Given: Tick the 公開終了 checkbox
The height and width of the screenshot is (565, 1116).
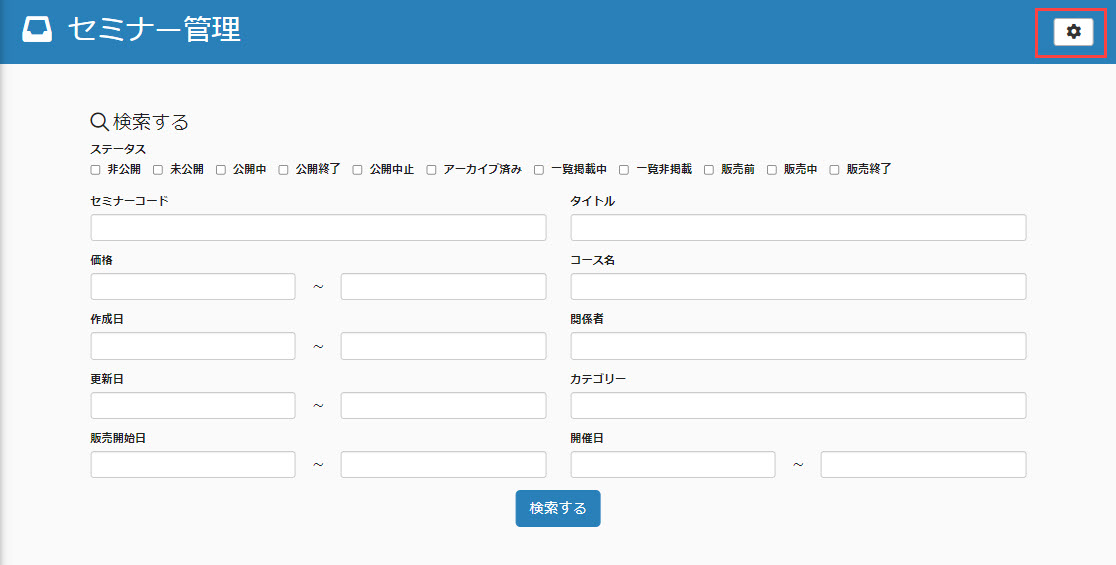Looking at the screenshot, I should [284, 170].
